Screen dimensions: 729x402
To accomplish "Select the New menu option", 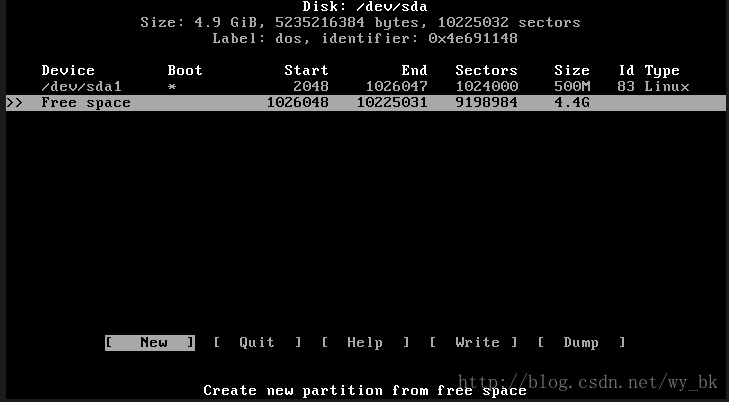I will point(150,343).
